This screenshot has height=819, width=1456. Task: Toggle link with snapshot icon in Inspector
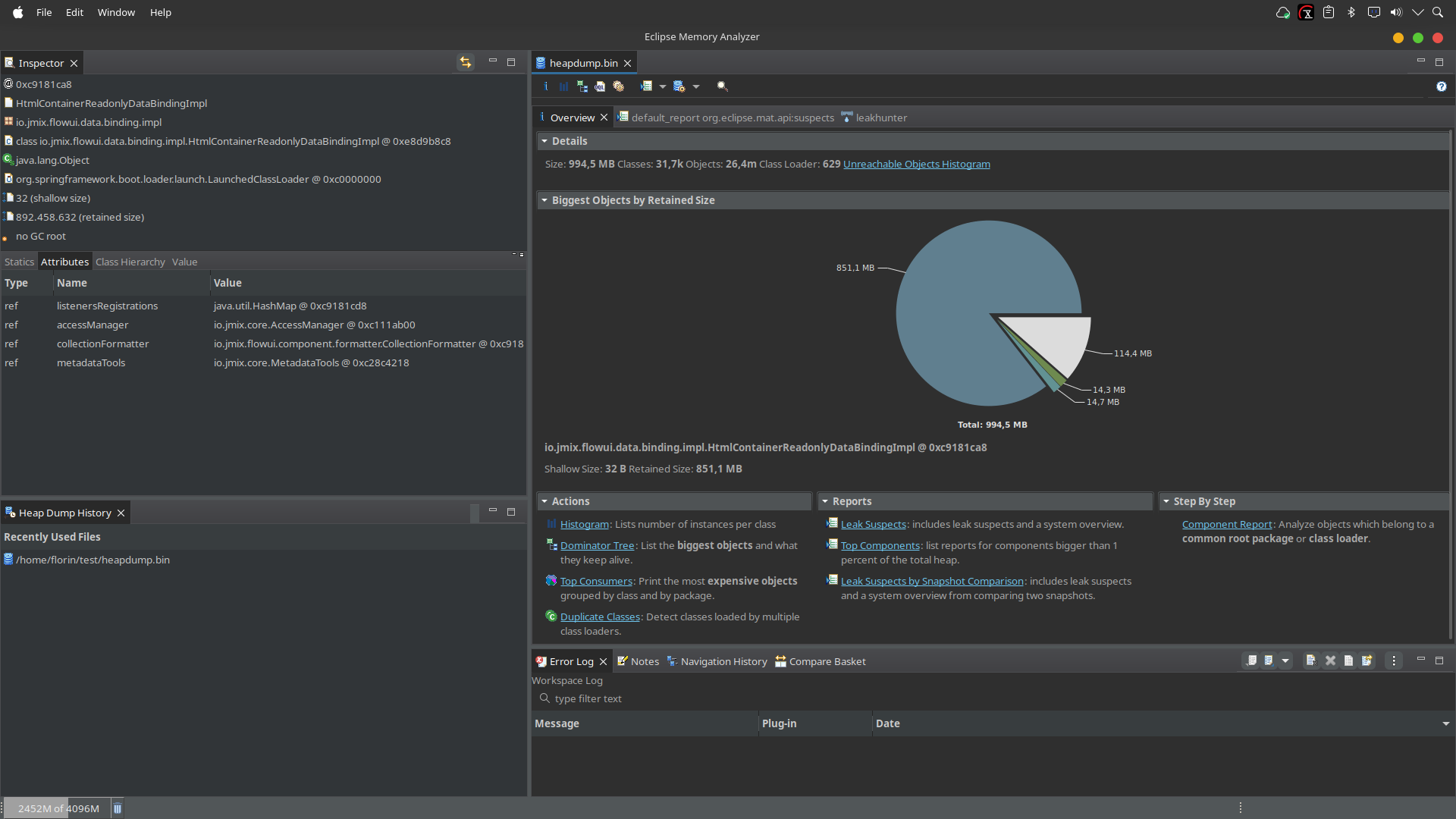465,62
